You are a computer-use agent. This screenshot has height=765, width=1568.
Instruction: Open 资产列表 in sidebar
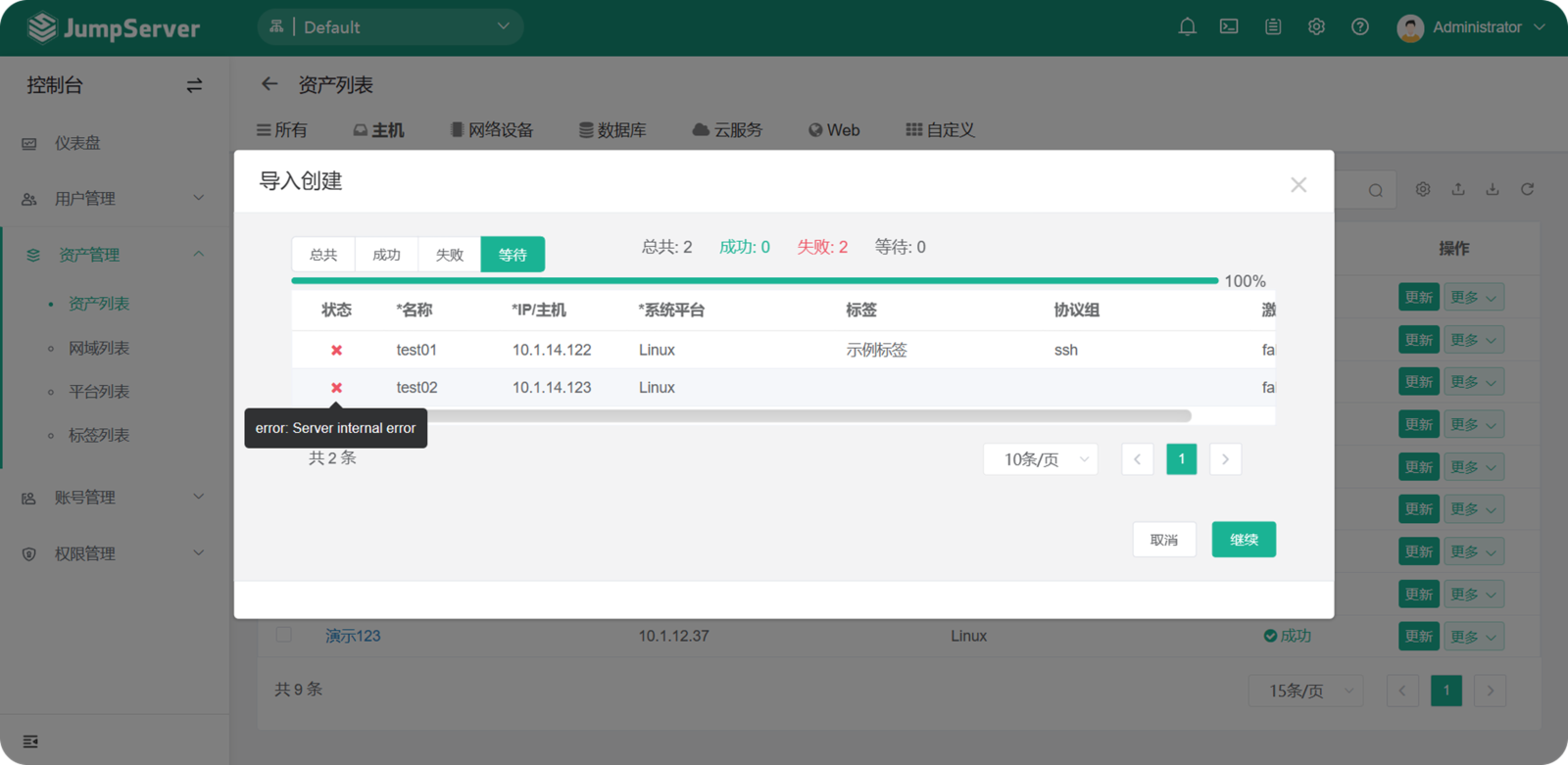99,304
